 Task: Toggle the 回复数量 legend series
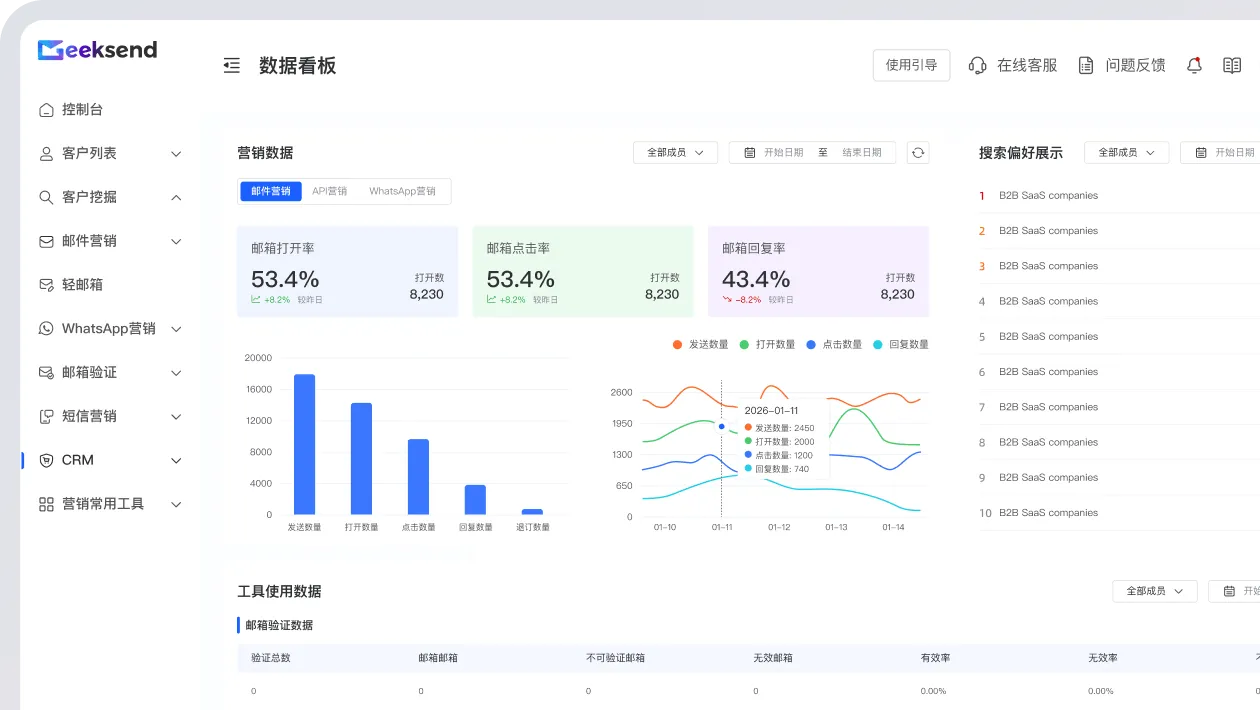(x=900, y=345)
